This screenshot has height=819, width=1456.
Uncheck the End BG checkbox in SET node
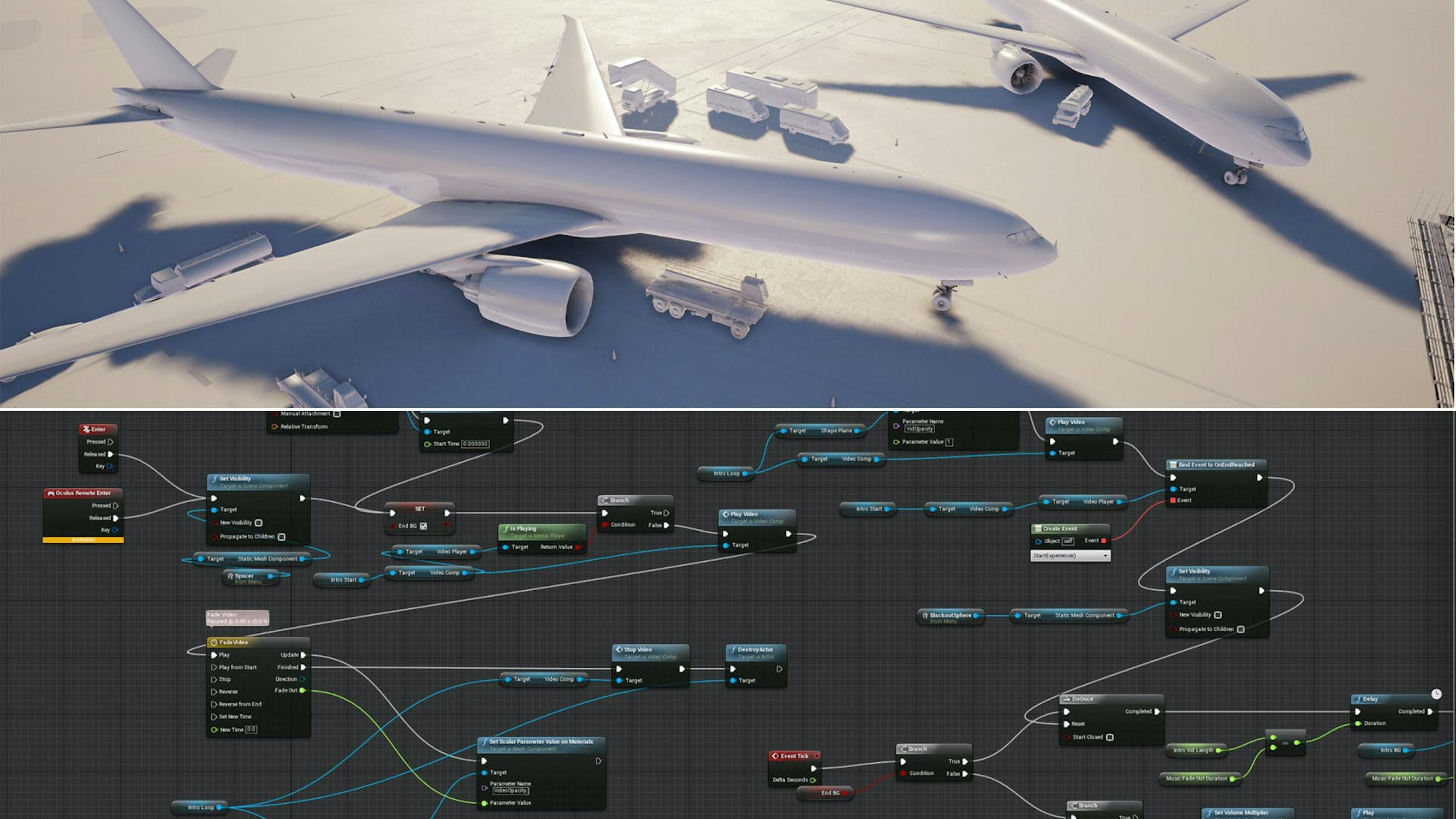pos(423,526)
